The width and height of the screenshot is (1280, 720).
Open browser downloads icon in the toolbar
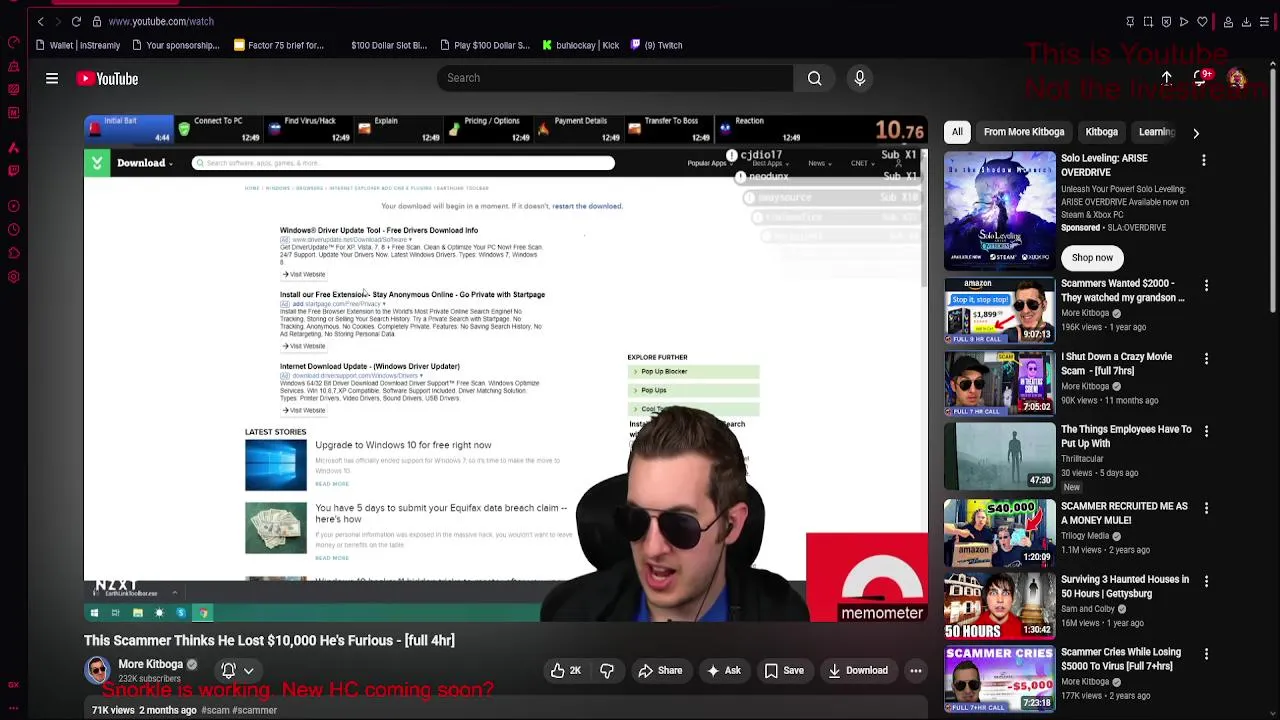(x=1246, y=22)
